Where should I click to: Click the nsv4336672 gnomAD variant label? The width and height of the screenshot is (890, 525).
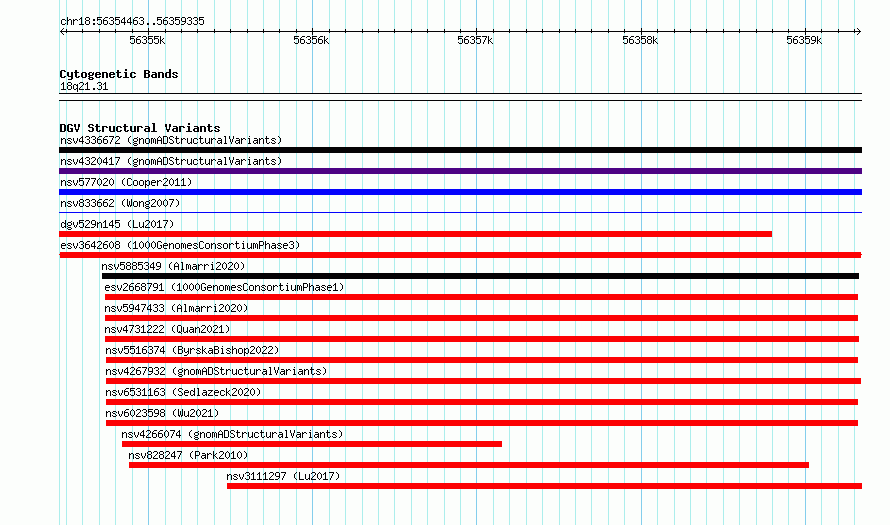[x=171, y=140]
